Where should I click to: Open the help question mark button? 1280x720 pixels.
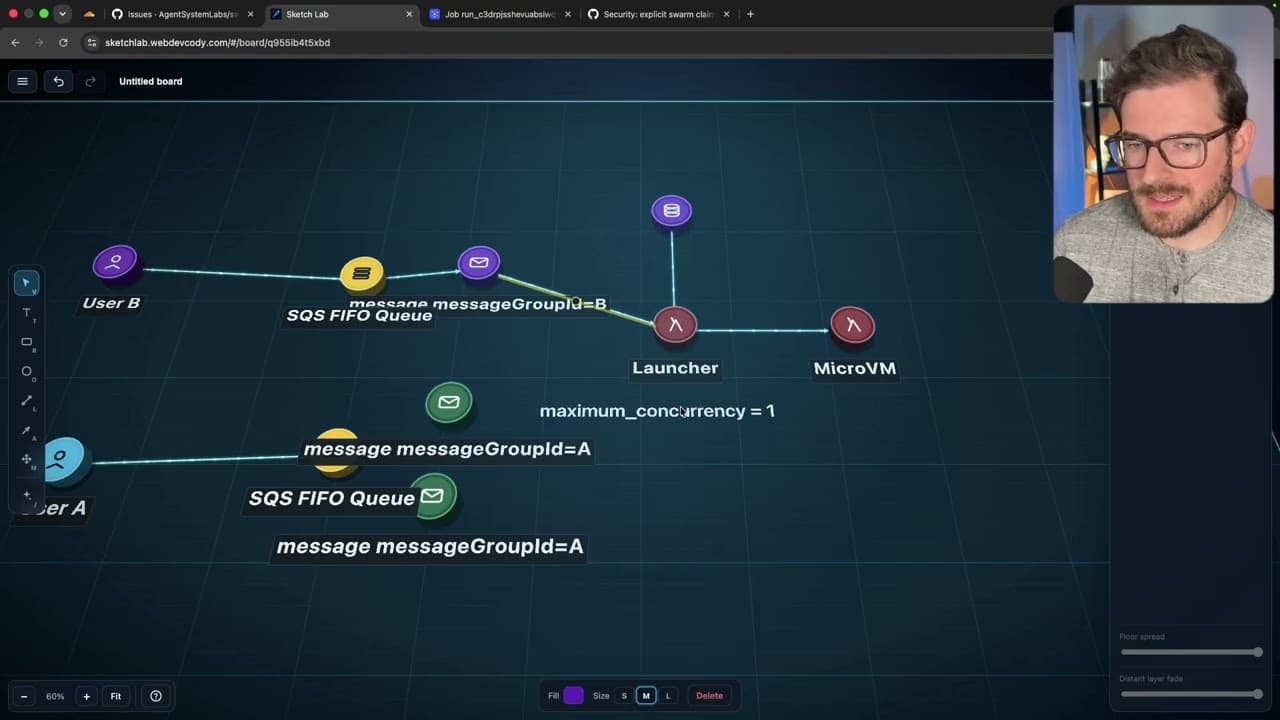coord(156,696)
